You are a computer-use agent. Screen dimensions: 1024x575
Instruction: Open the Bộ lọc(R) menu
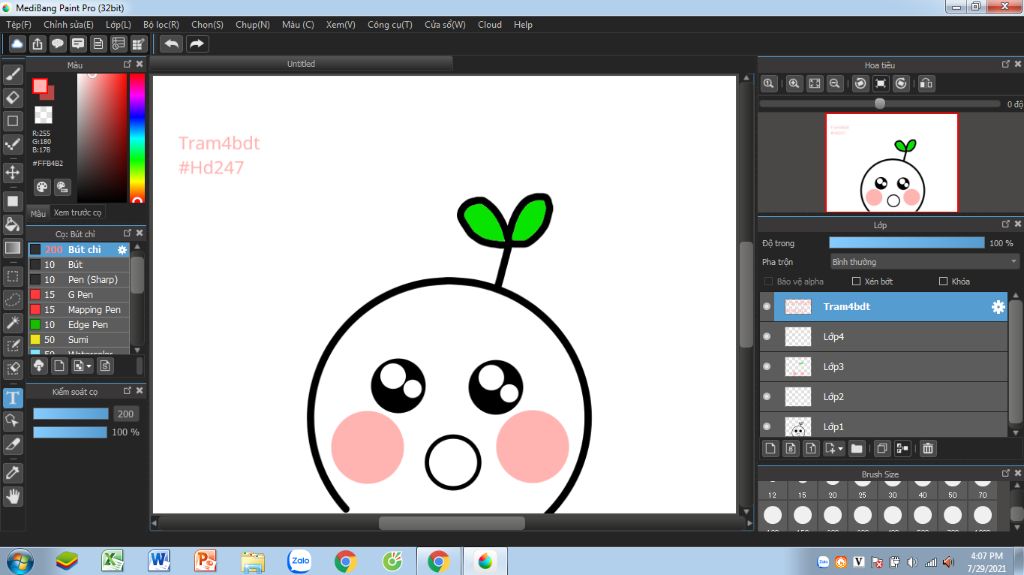(x=161, y=24)
